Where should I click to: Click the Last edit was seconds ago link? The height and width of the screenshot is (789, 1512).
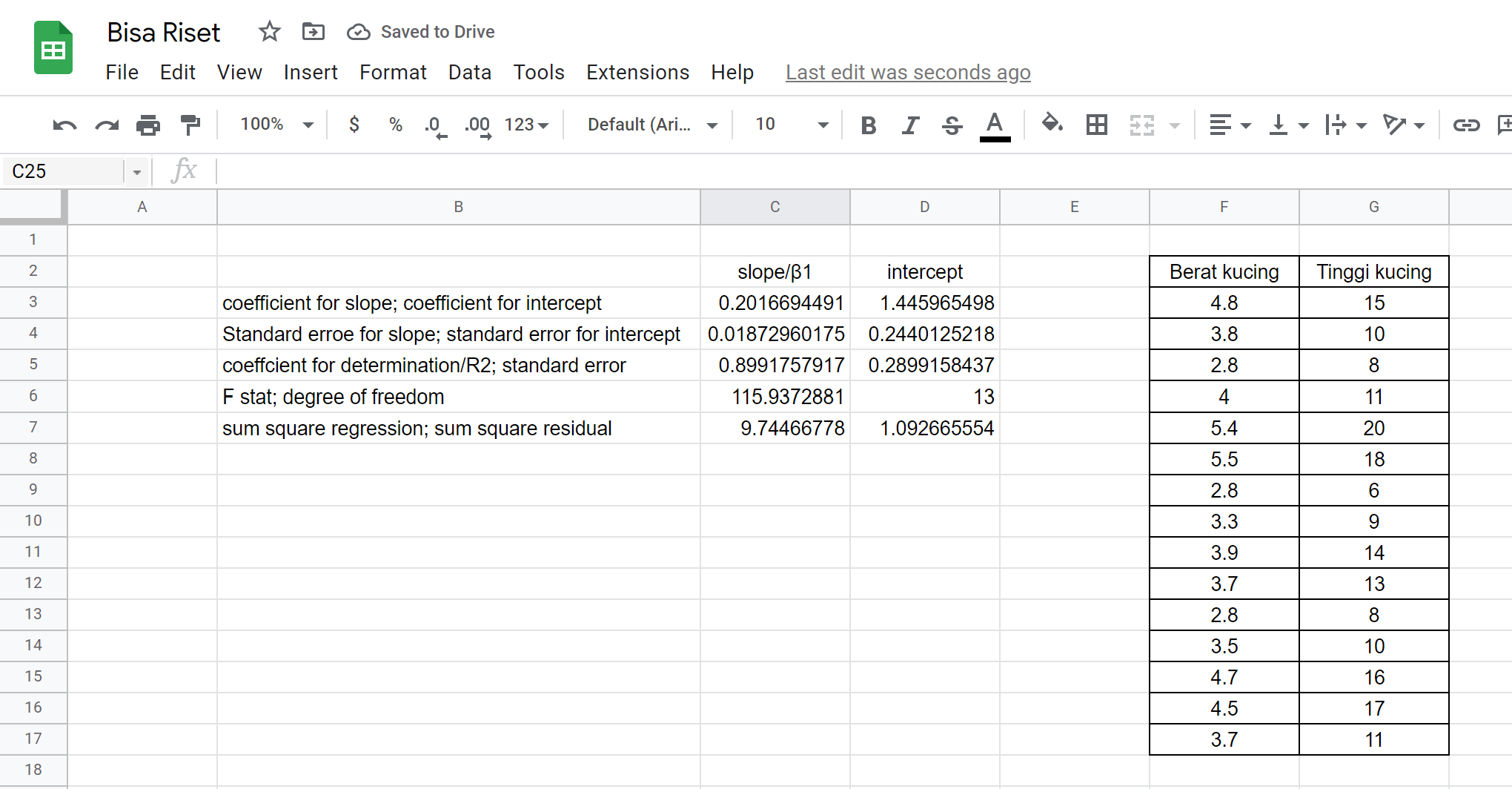[907, 72]
